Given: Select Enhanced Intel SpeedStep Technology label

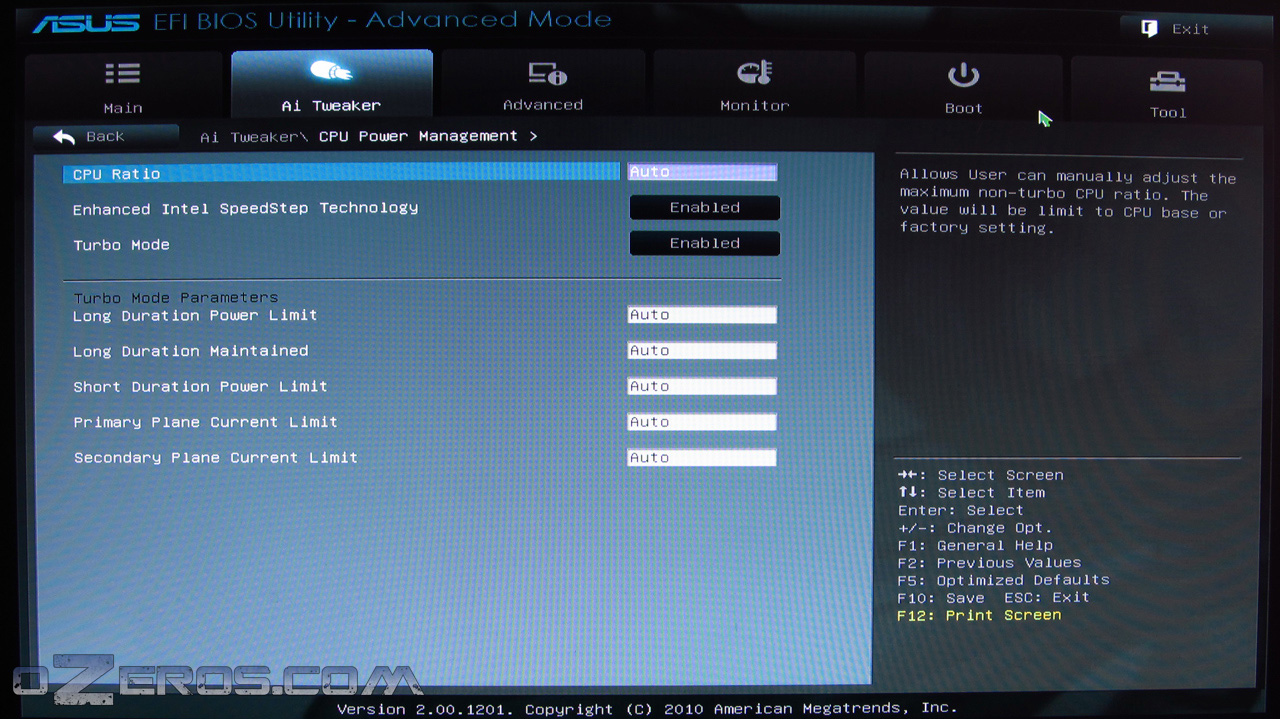Looking at the screenshot, I should pos(245,209).
